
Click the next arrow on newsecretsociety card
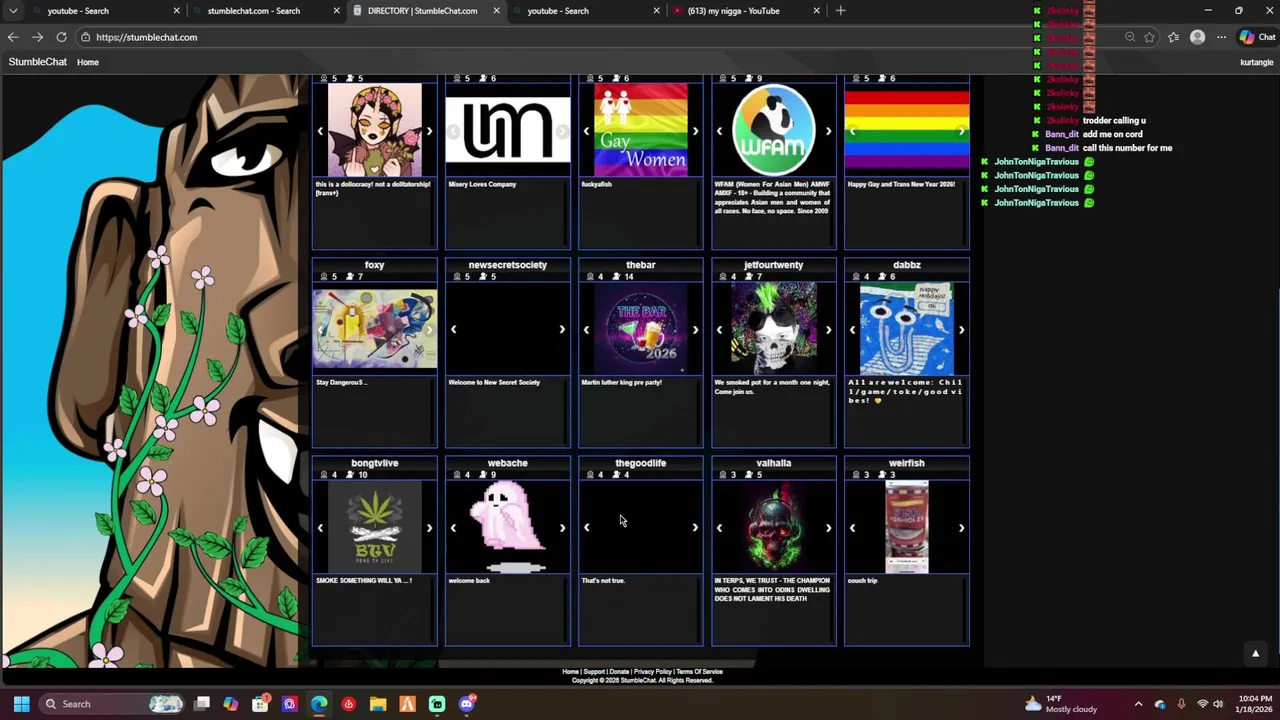pos(562,329)
